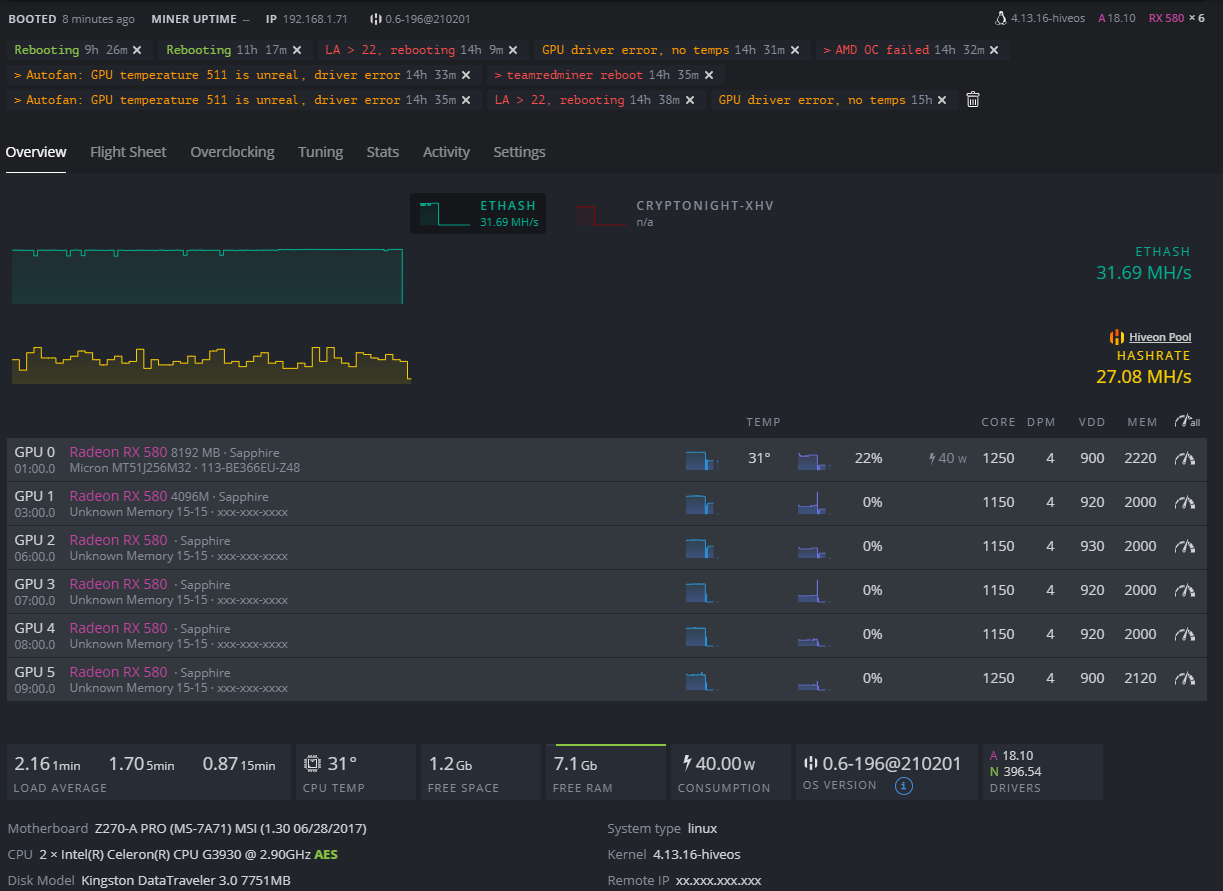Go to the Overclocking tab
This screenshot has width=1223, height=891.
[232, 152]
